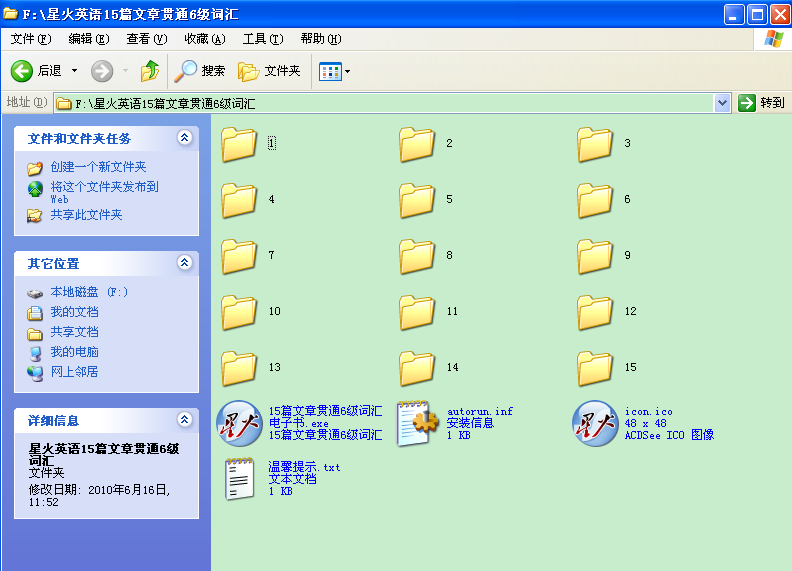792x571 pixels.
Task: Click 创建一个新文件夹 link
Action: pyautogui.click(x=98, y=167)
